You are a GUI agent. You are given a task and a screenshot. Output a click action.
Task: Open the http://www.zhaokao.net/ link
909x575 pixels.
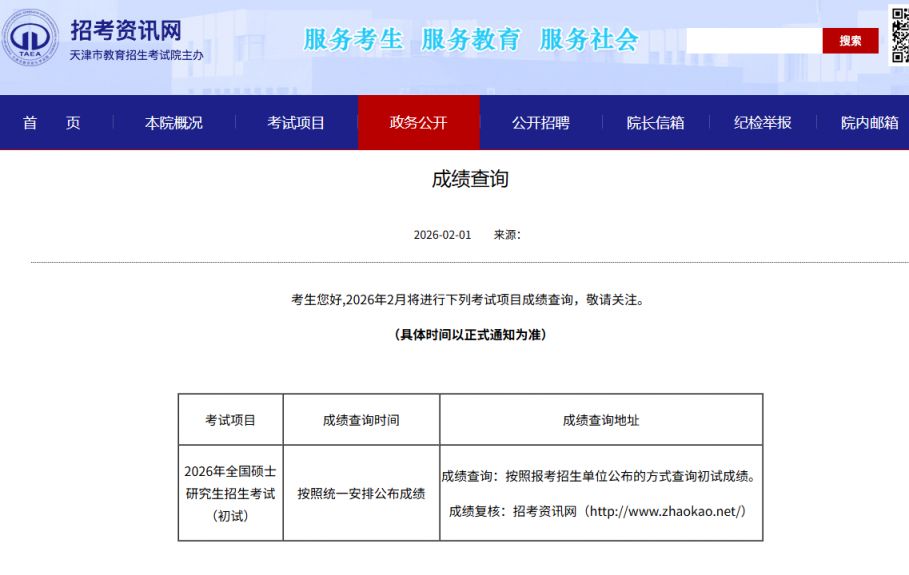pyautogui.click(x=664, y=511)
